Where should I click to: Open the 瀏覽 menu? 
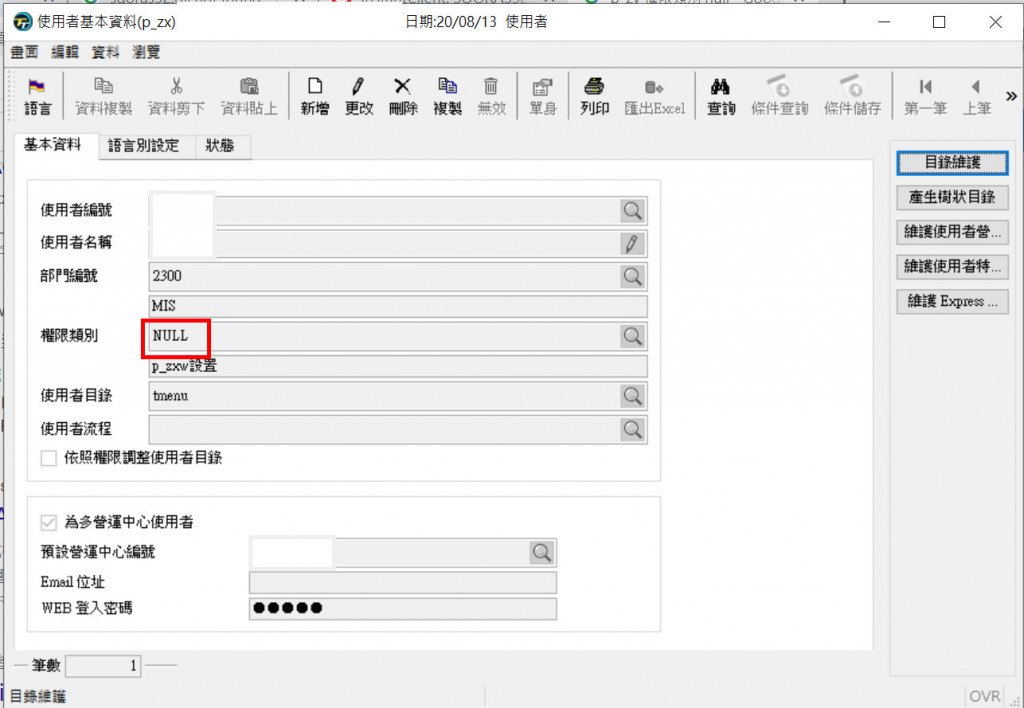146,52
